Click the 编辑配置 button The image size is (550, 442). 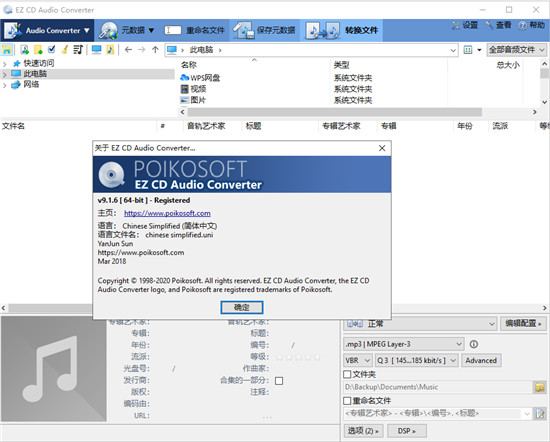pyautogui.click(x=523, y=323)
